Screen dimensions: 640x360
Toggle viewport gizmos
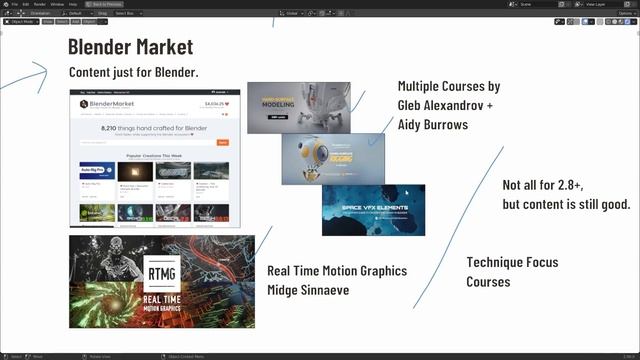pyautogui.click(x=570, y=22)
